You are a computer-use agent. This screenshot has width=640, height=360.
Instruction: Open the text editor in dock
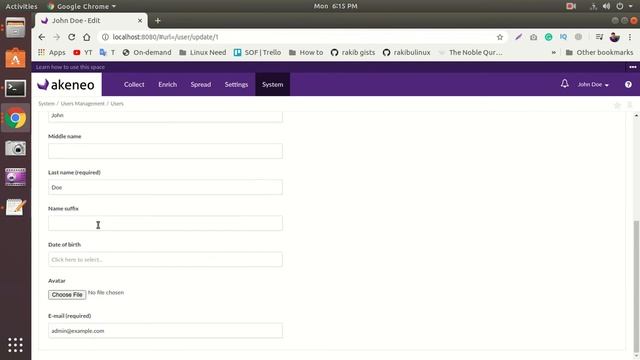[x=15, y=207]
